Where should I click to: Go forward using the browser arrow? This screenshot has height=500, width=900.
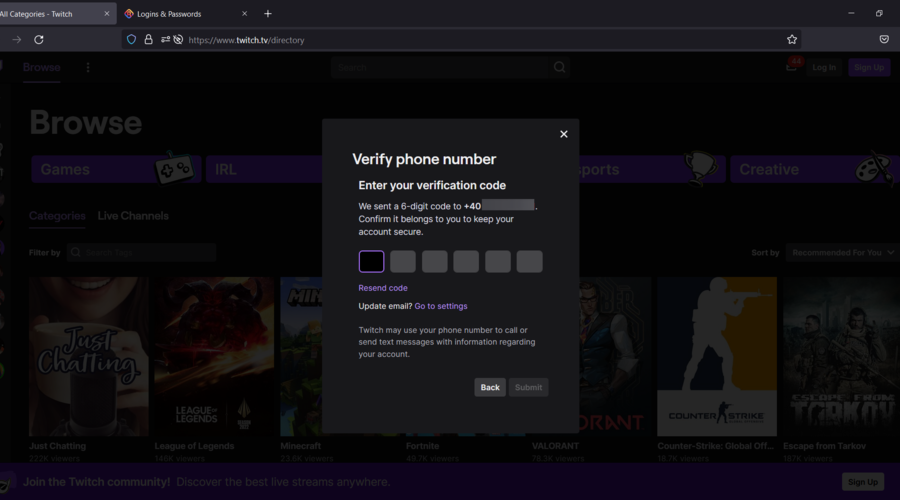[17, 40]
